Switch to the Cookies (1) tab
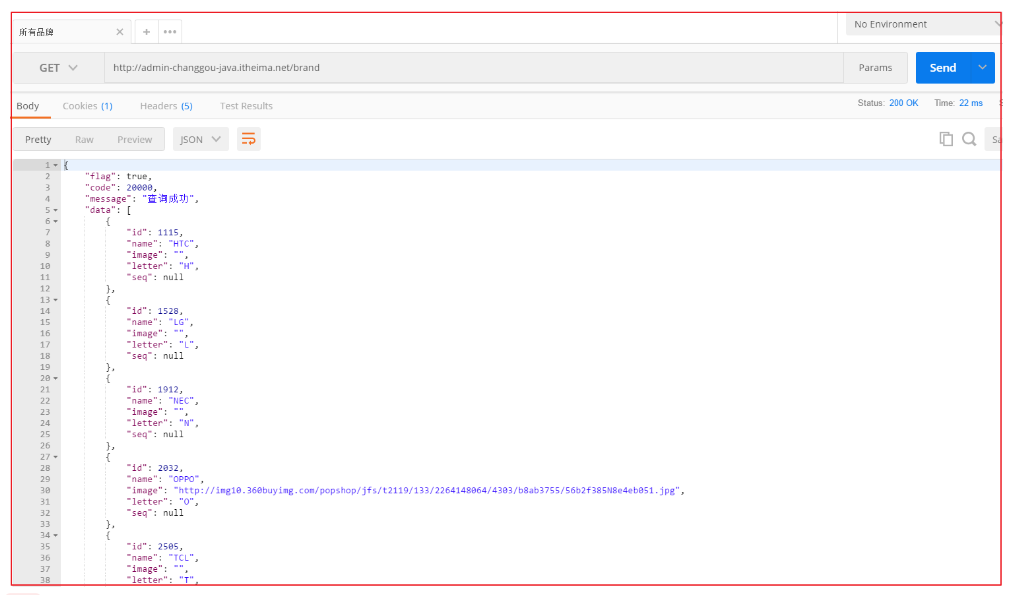1015x595 pixels. pos(87,106)
